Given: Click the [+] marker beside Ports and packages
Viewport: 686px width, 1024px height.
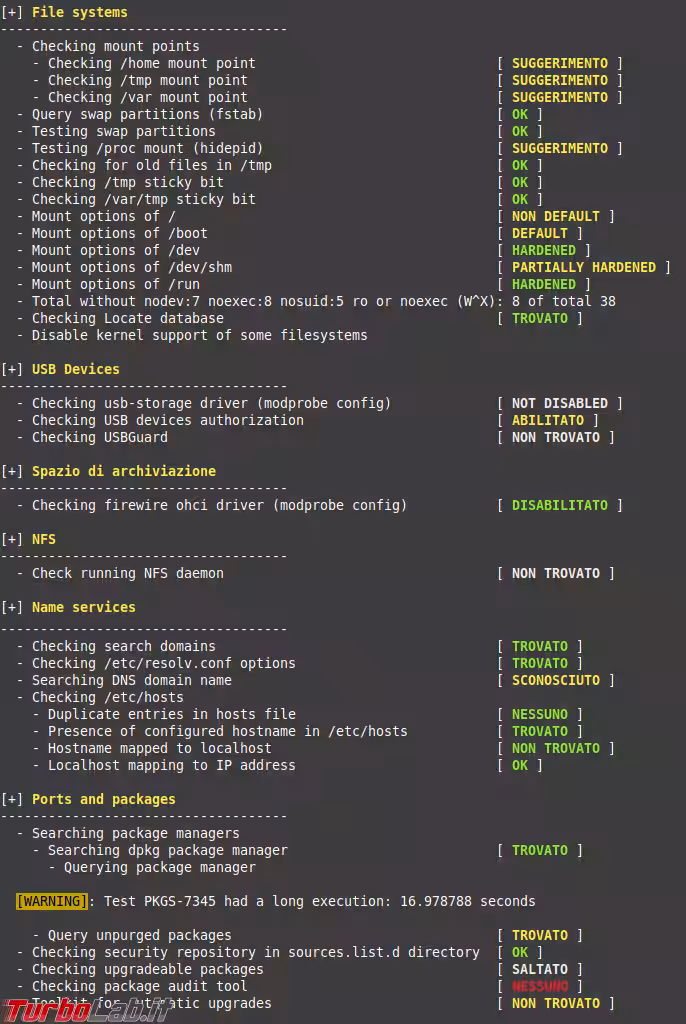Looking at the screenshot, I should coord(12,799).
